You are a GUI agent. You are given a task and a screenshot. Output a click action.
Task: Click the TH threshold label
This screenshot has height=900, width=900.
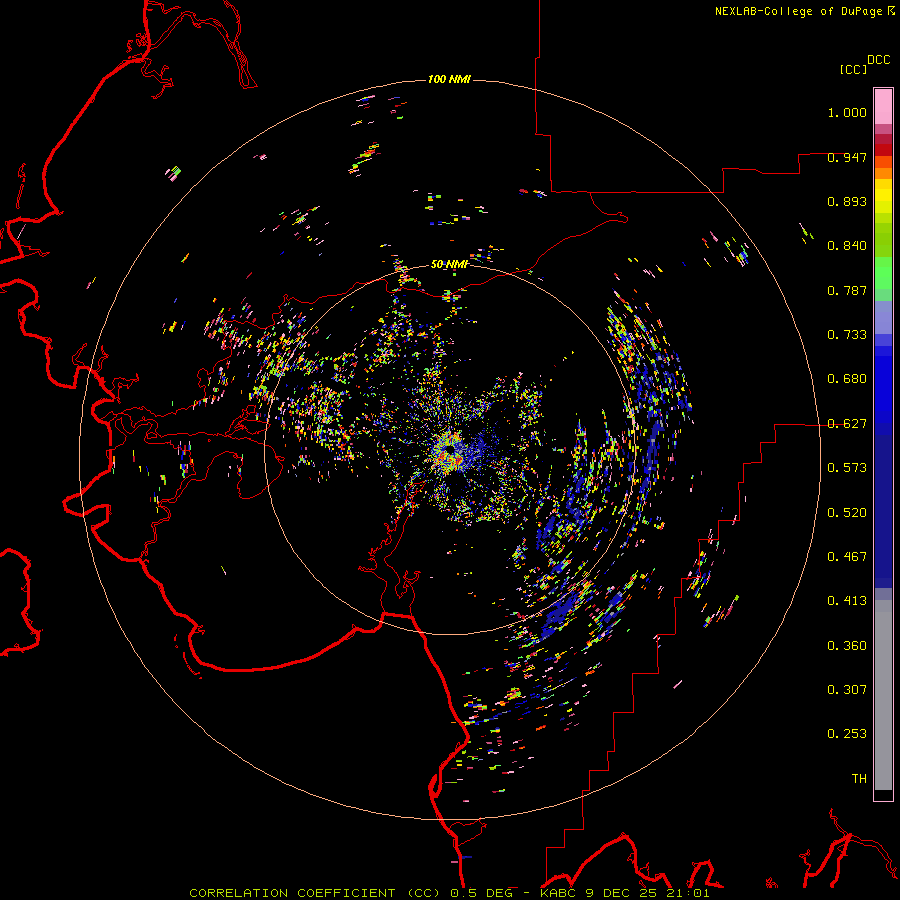click(859, 779)
